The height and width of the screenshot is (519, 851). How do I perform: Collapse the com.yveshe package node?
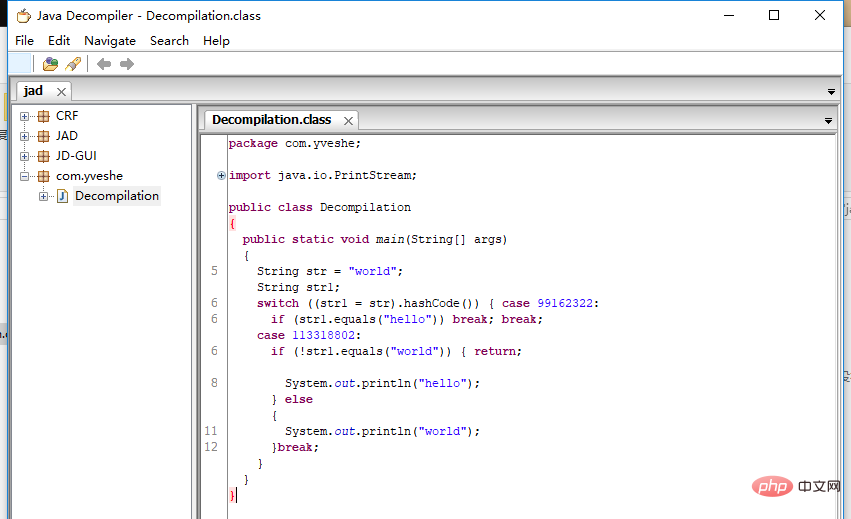click(25, 176)
